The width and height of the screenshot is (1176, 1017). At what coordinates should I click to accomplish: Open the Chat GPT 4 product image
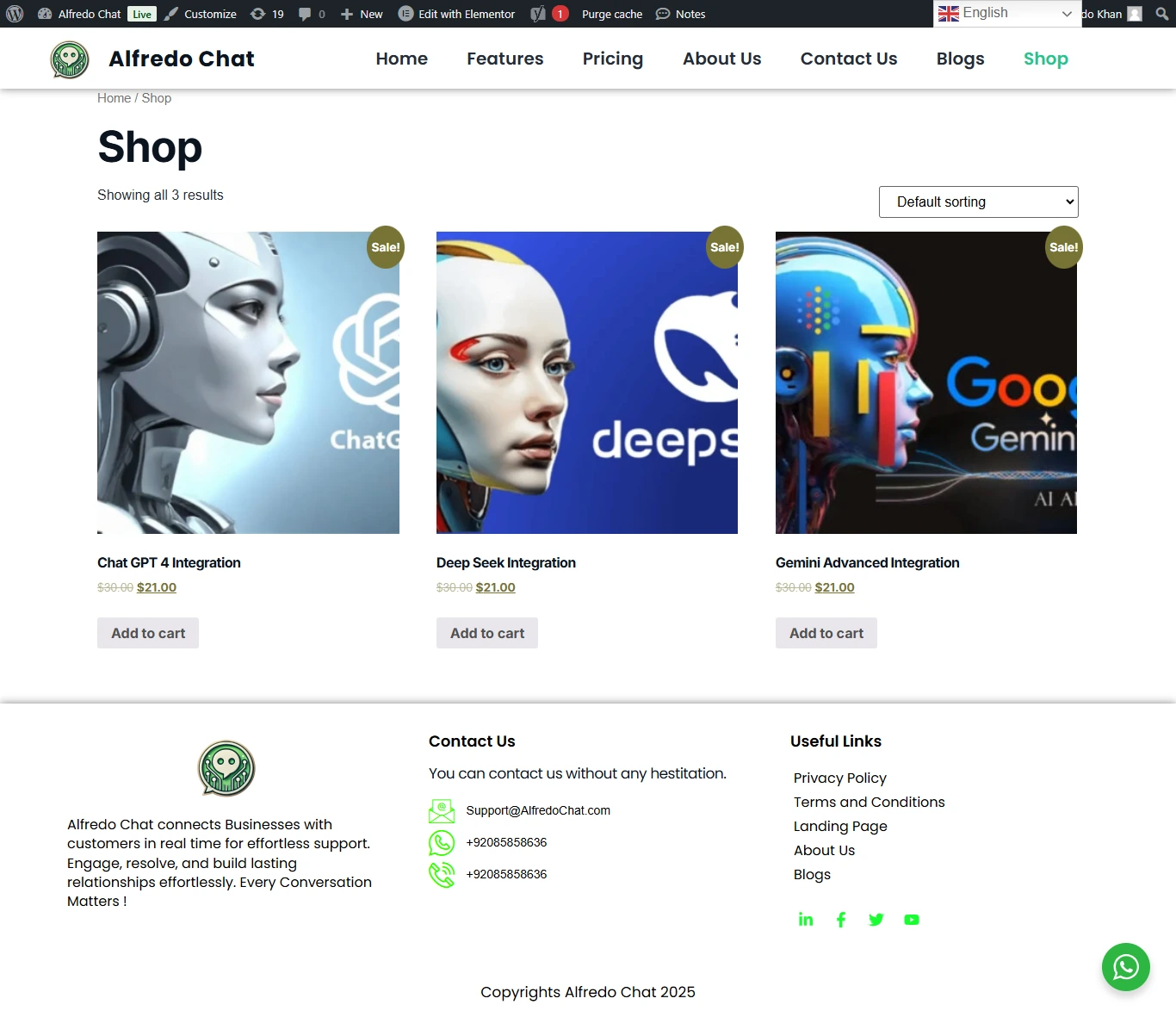tap(248, 382)
